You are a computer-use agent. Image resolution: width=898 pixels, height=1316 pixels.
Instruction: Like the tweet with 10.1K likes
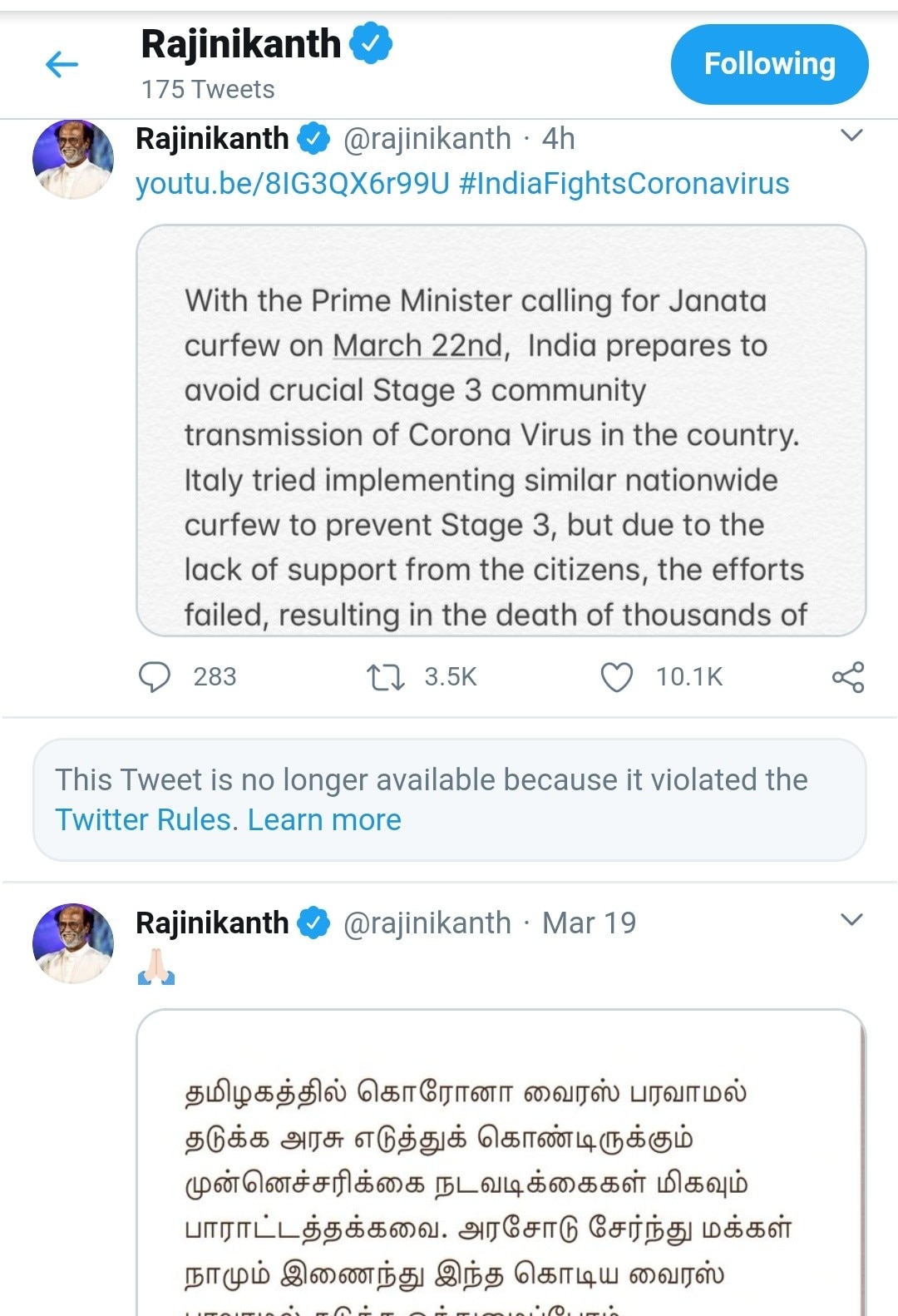pos(616,677)
